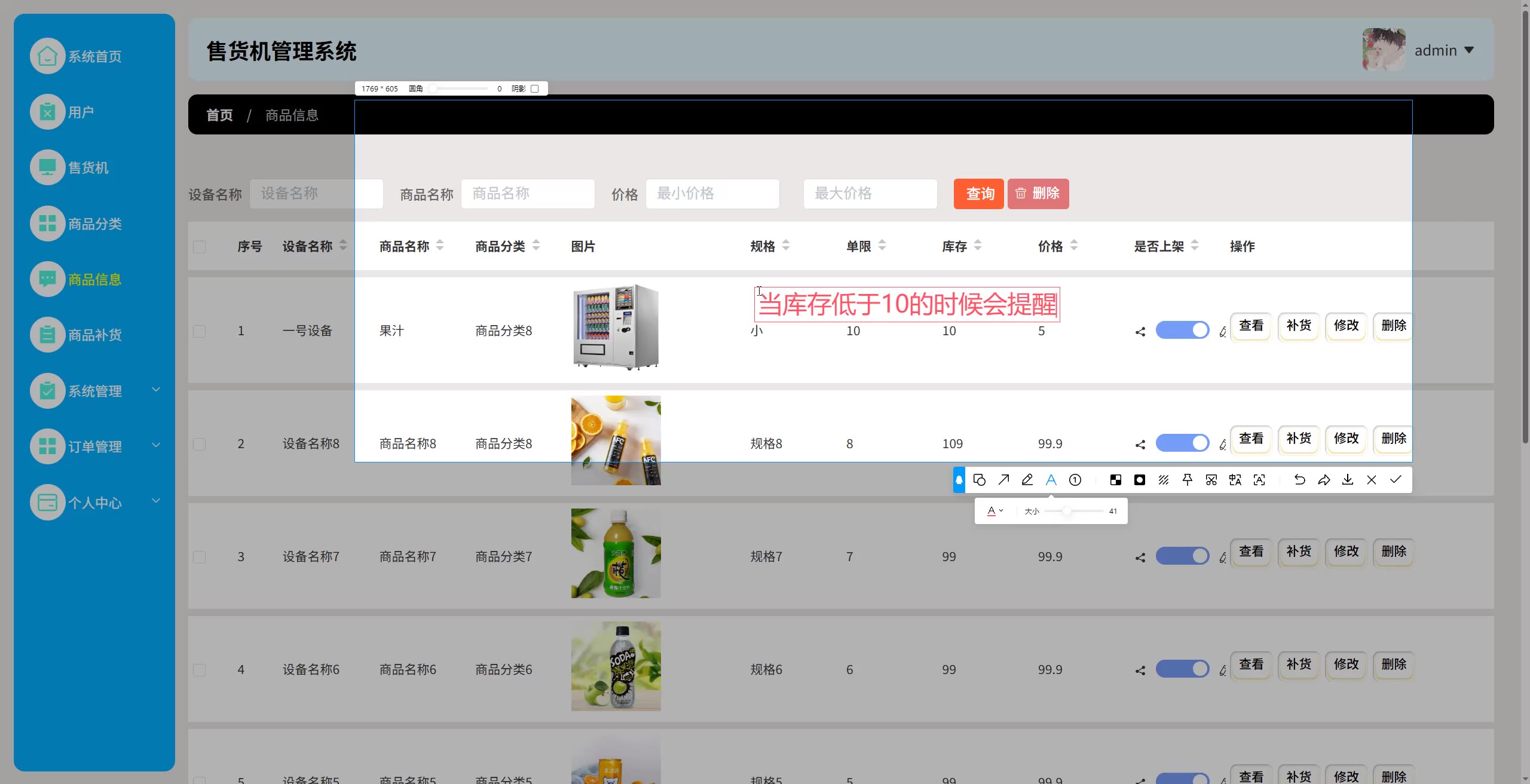
Task: Click the mosaic checkerboard tool
Action: 1115,480
